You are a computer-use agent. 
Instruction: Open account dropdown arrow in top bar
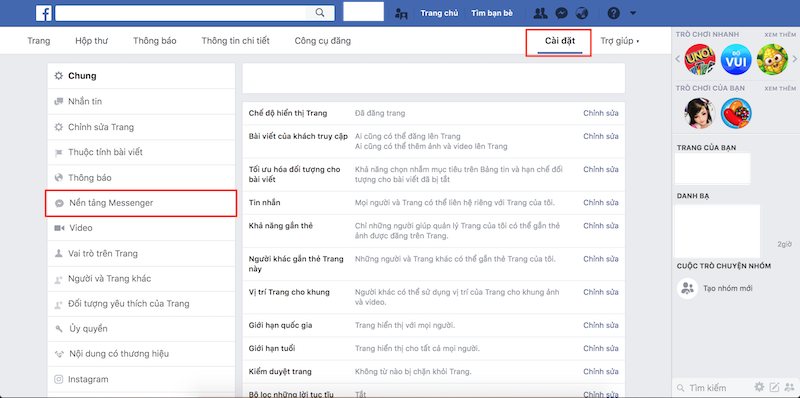coord(633,13)
